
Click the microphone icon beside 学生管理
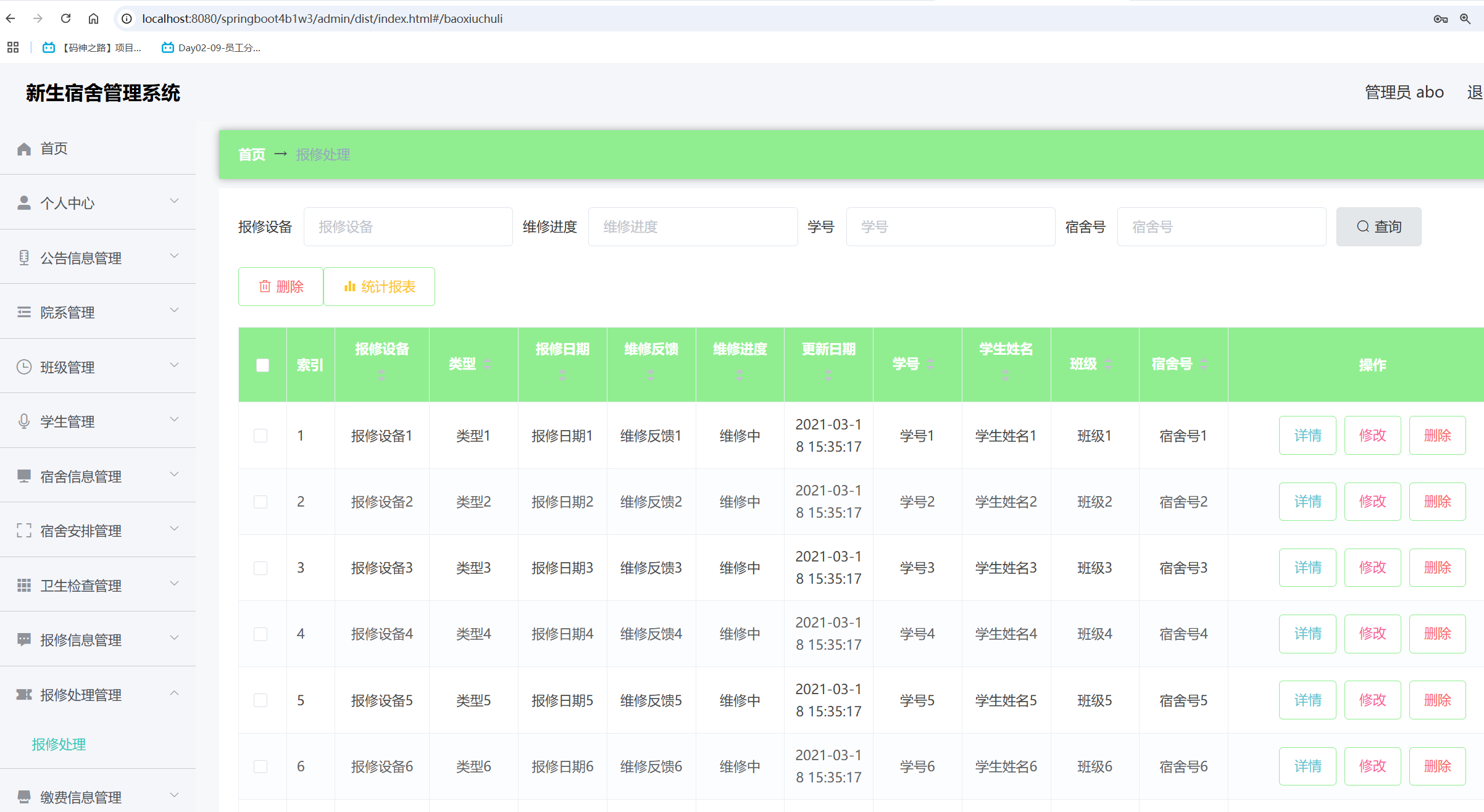(24, 421)
